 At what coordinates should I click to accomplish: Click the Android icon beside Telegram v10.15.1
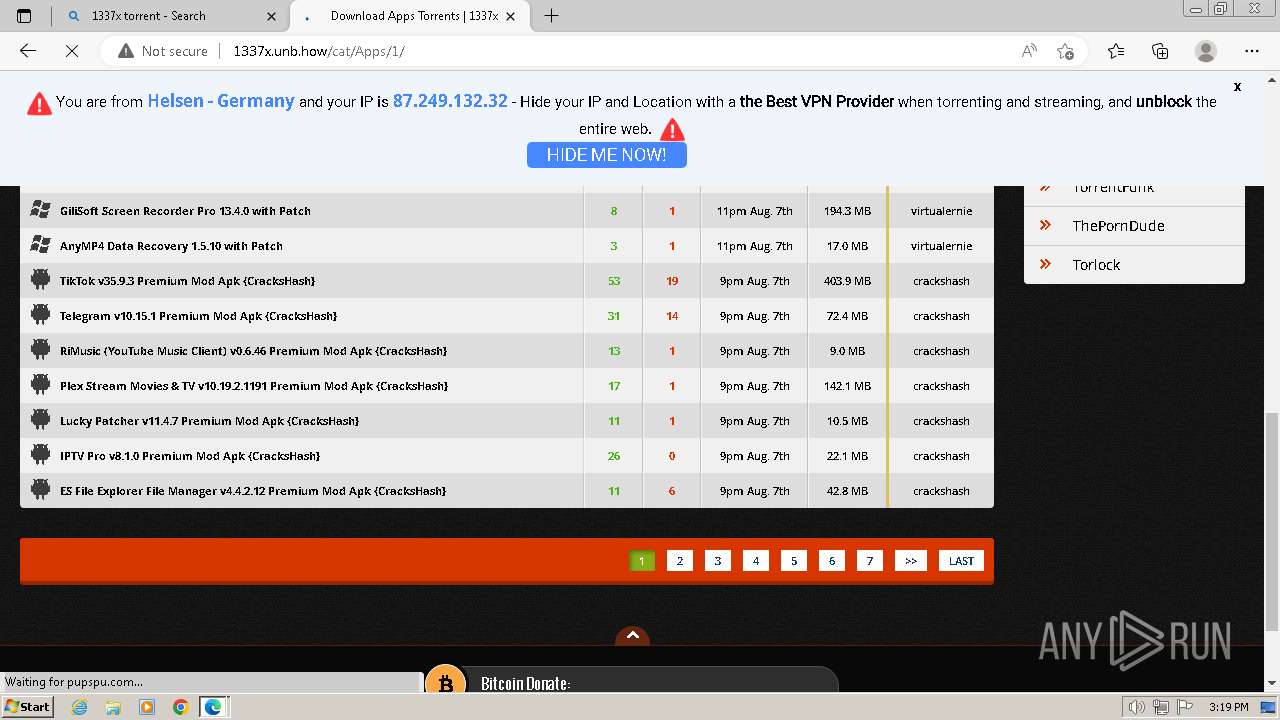pyautogui.click(x=41, y=315)
